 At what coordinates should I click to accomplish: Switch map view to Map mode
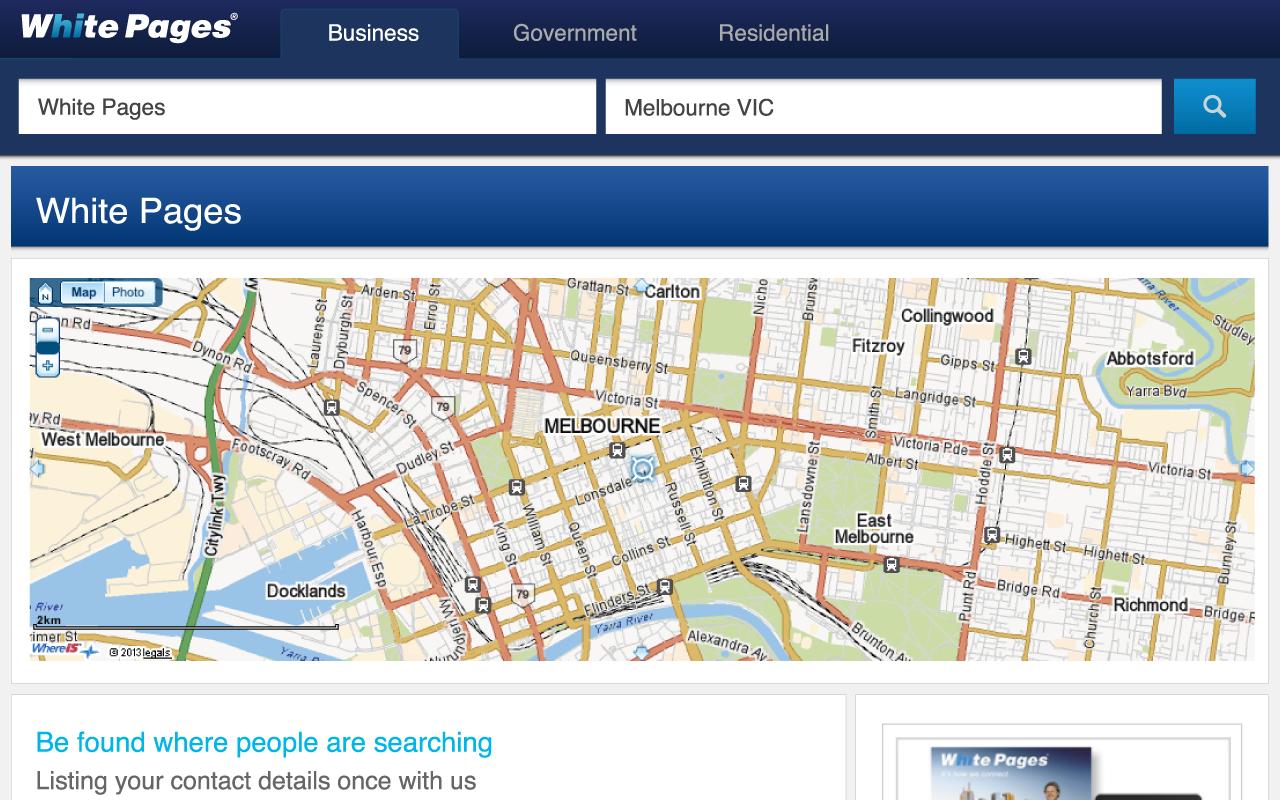(x=84, y=292)
